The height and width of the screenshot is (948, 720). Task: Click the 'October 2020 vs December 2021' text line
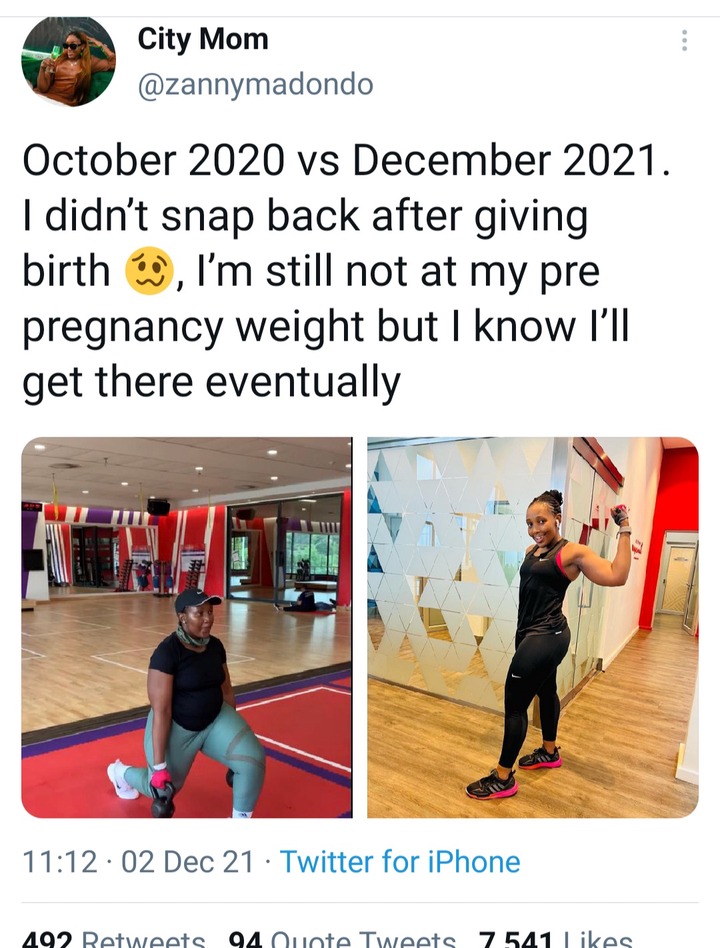pos(346,161)
